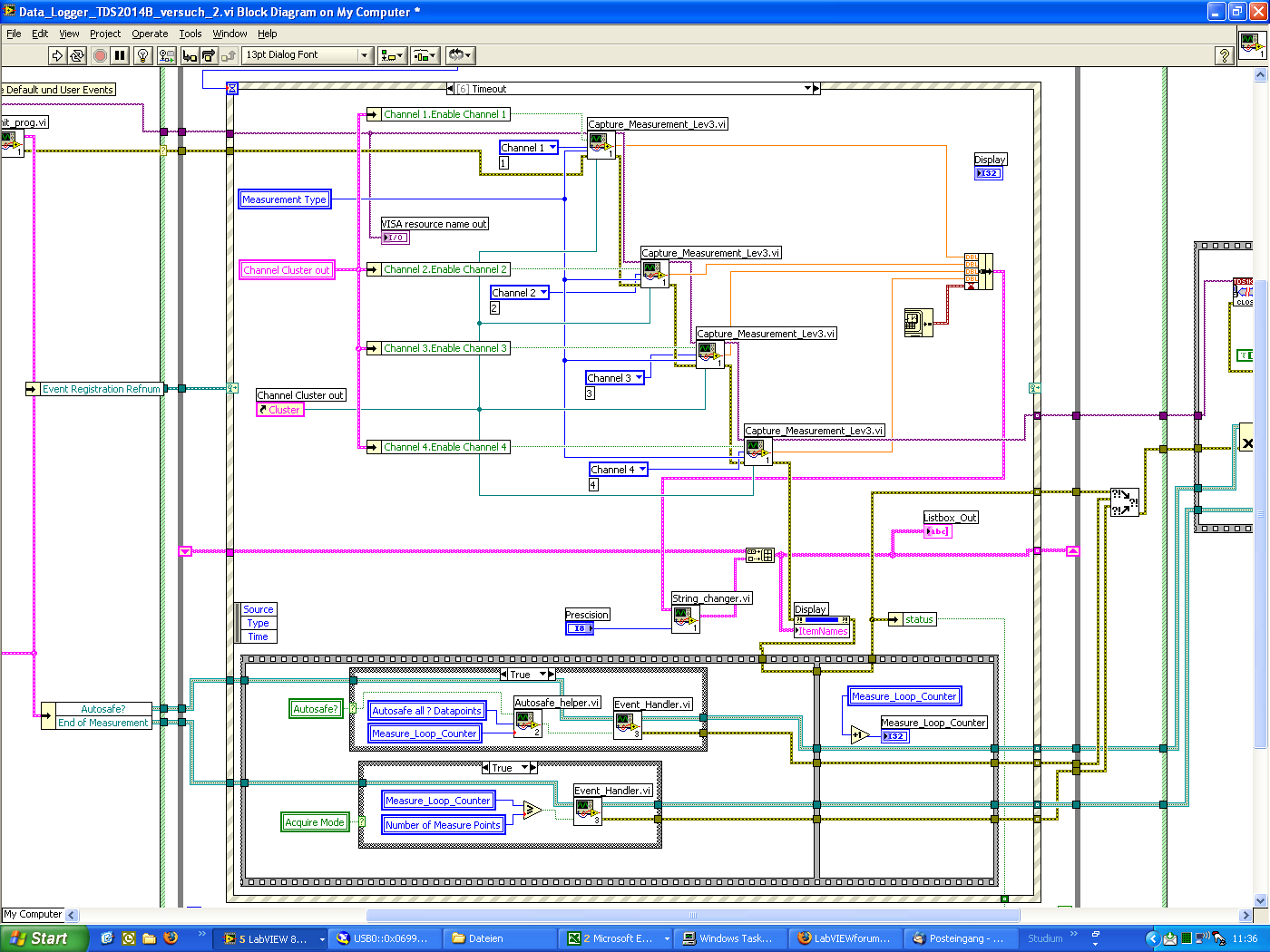Click the Merge Errors node

1125,502
